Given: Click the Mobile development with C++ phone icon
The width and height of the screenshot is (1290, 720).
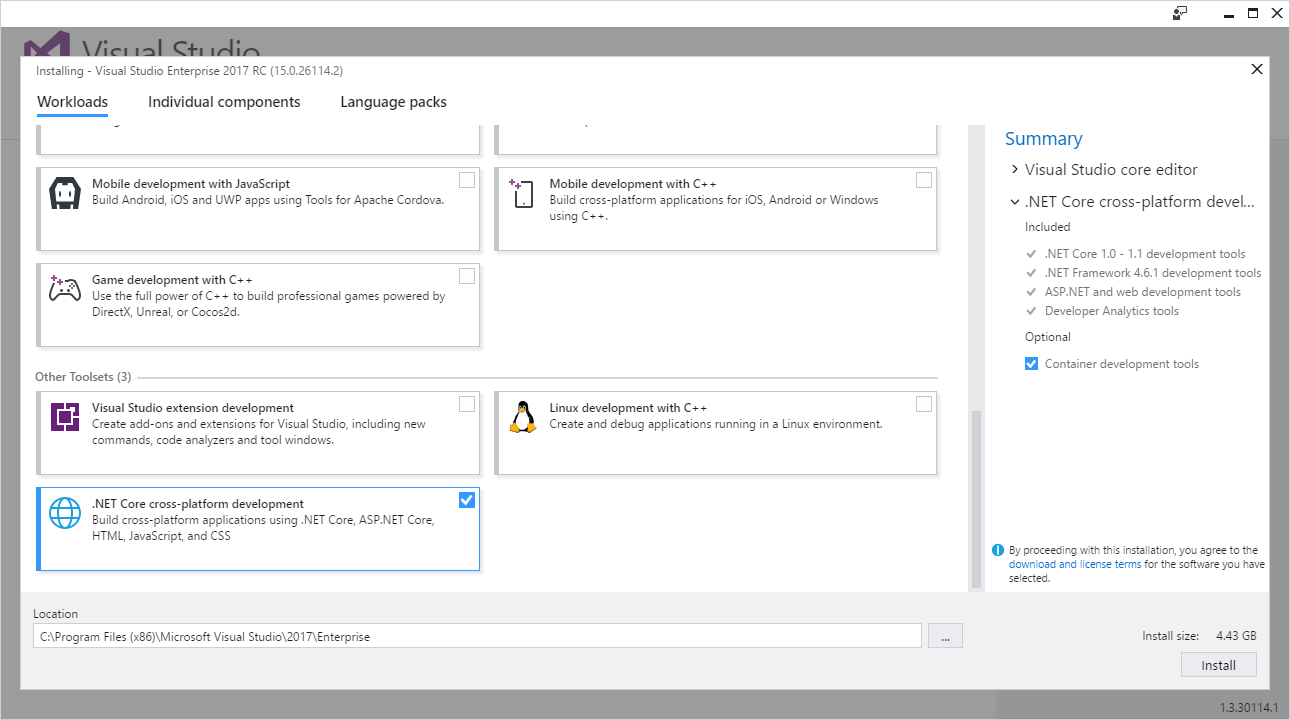Looking at the screenshot, I should (x=522, y=193).
